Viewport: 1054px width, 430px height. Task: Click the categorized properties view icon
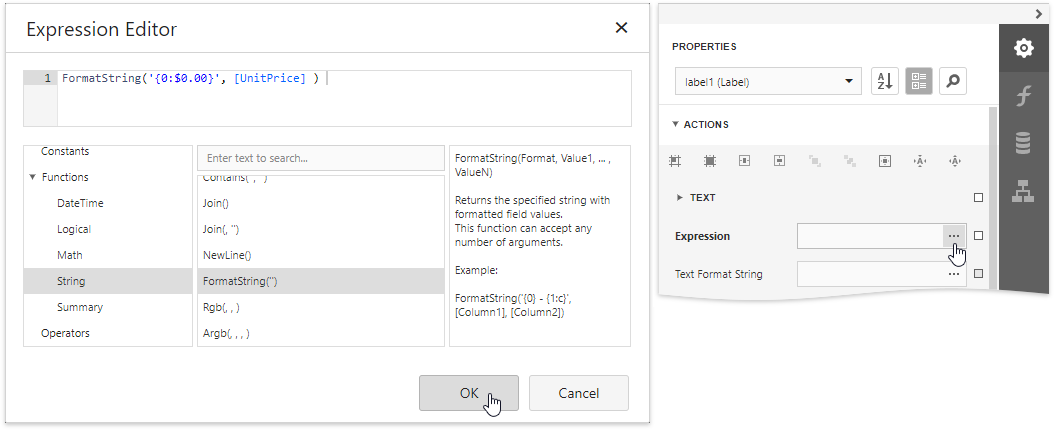click(919, 82)
